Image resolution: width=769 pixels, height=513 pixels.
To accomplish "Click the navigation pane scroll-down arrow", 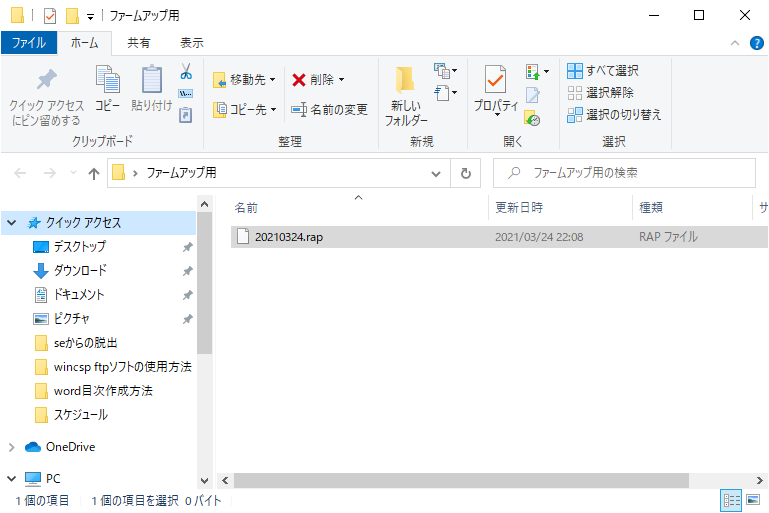I will [205, 481].
